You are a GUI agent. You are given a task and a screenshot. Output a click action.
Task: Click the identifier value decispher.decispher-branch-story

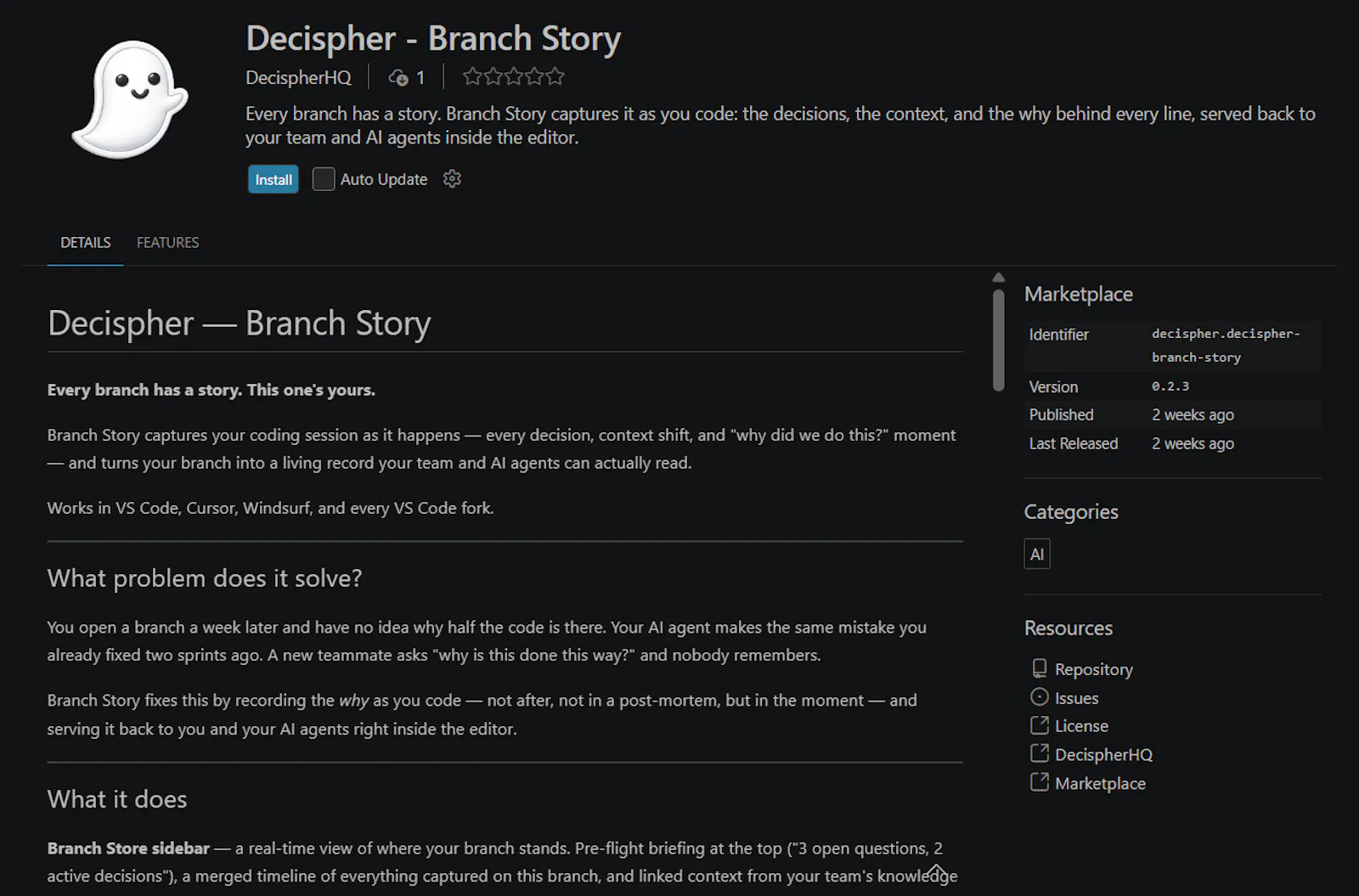[1226, 346]
